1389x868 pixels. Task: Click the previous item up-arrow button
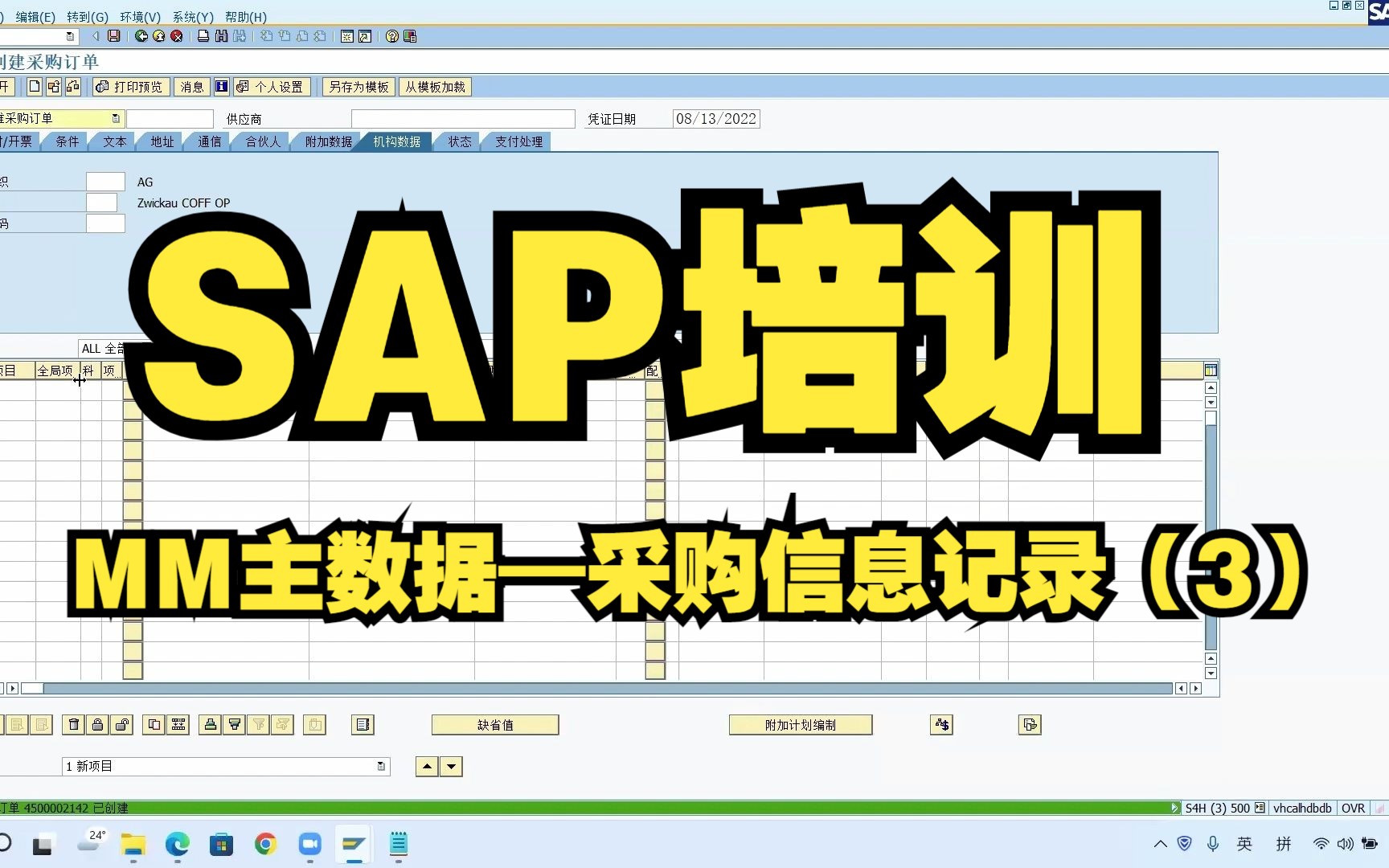428,767
